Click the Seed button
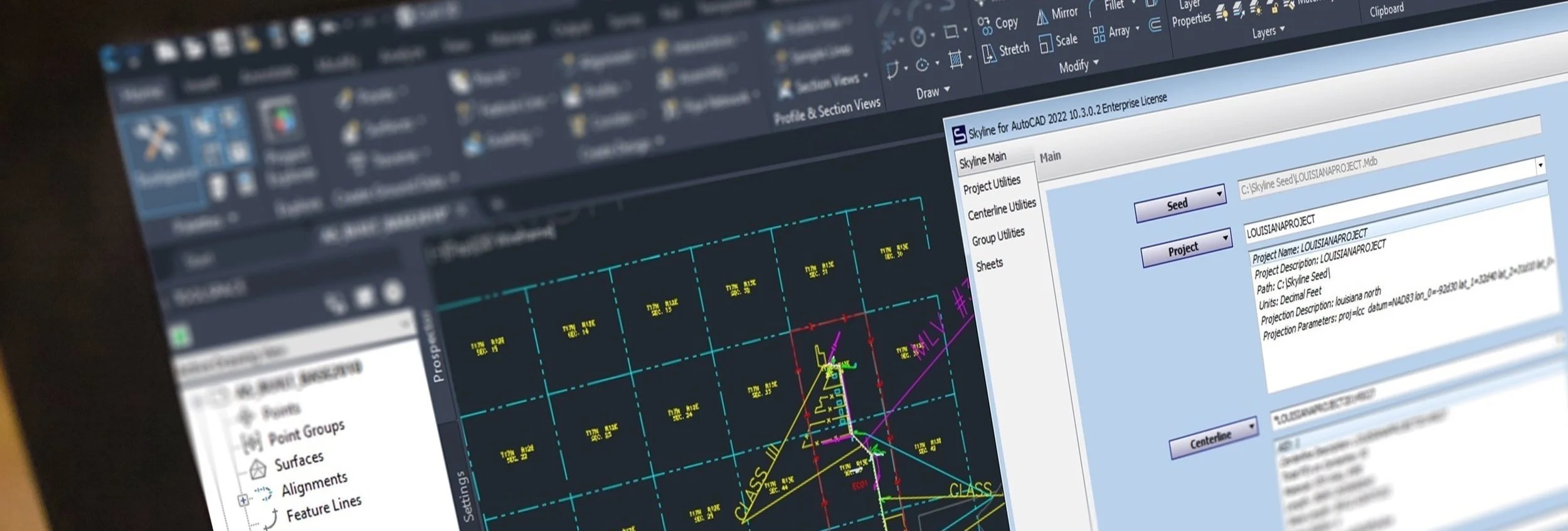 [1180, 203]
